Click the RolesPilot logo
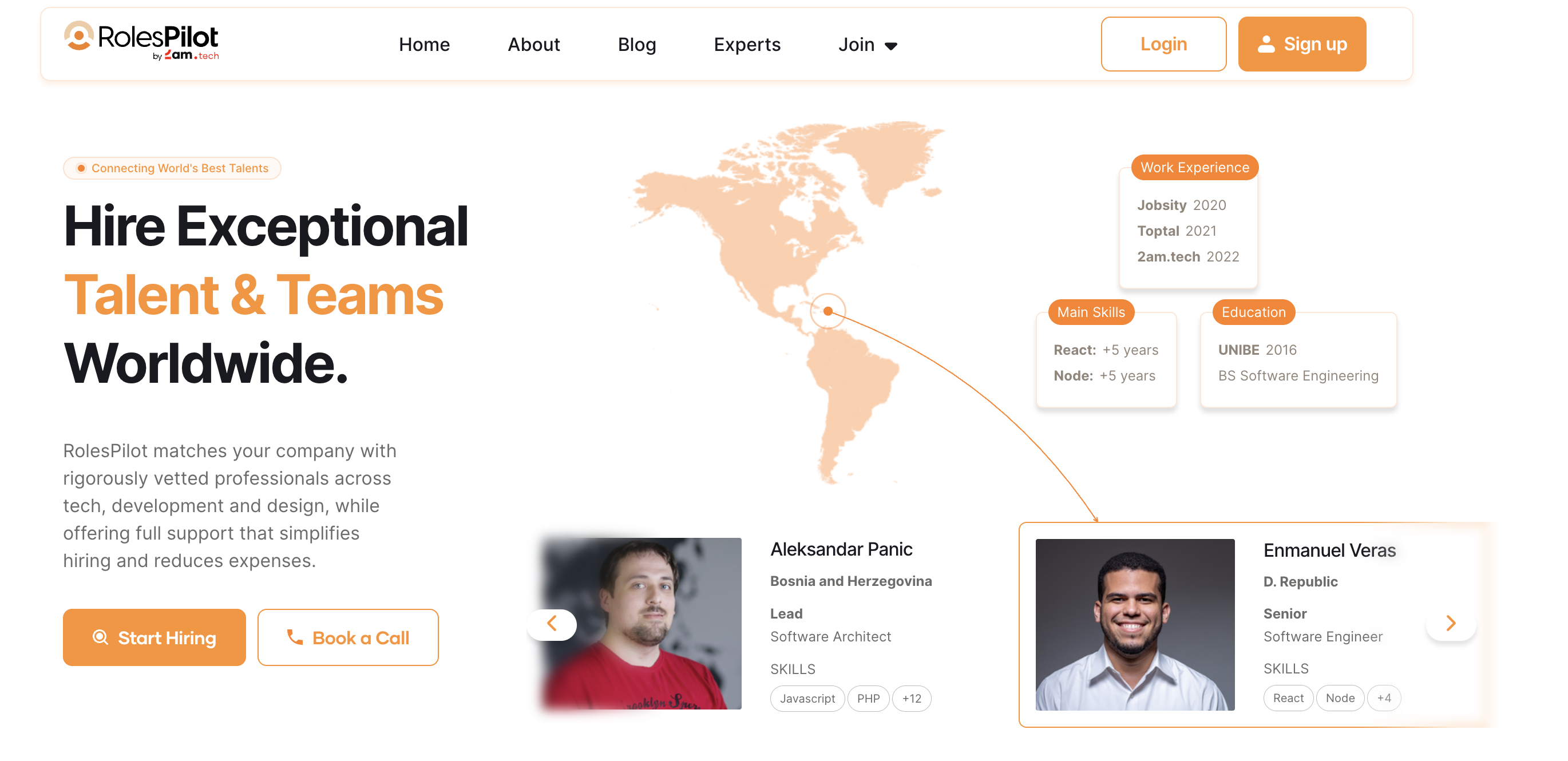The height and width of the screenshot is (761, 1568). 141,41
